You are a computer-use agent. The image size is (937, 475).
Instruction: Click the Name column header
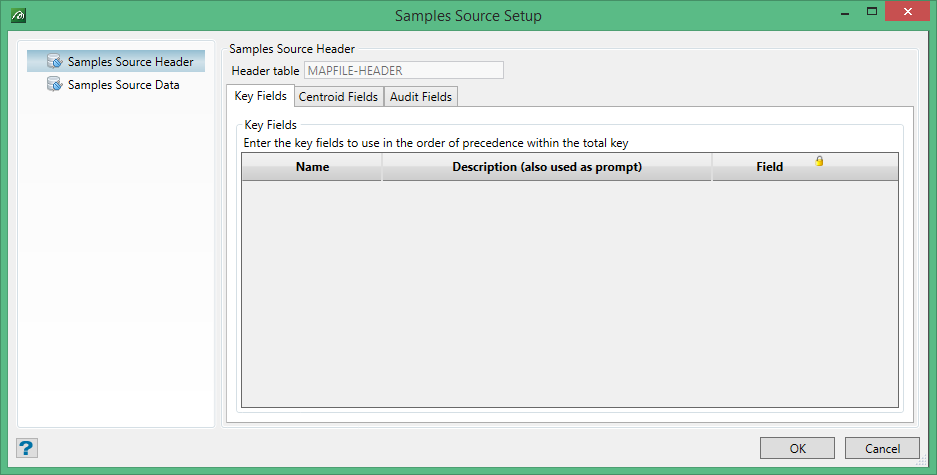(312, 167)
